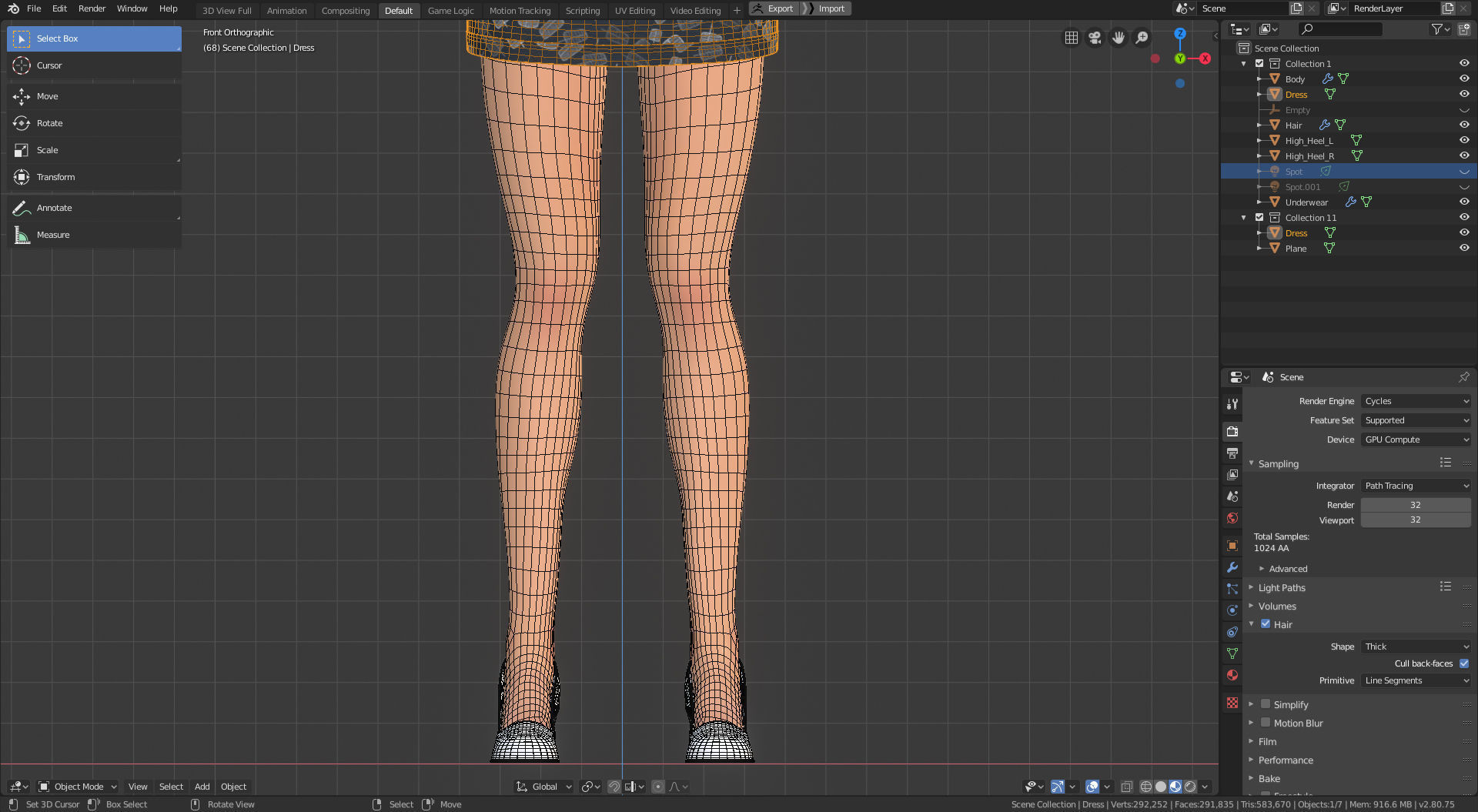Image resolution: width=1478 pixels, height=812 pixels.
Task: Click the pan hand icon in viewport
Action: pyautogui.click(x=1119, y=38)
